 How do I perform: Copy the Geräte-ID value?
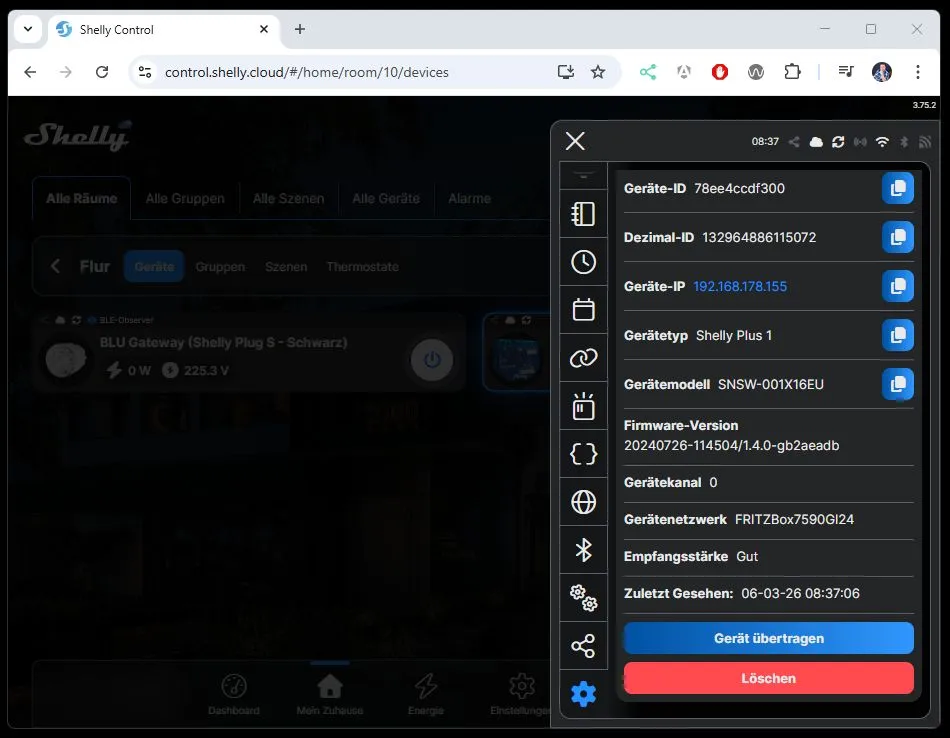tap(897, 188)
